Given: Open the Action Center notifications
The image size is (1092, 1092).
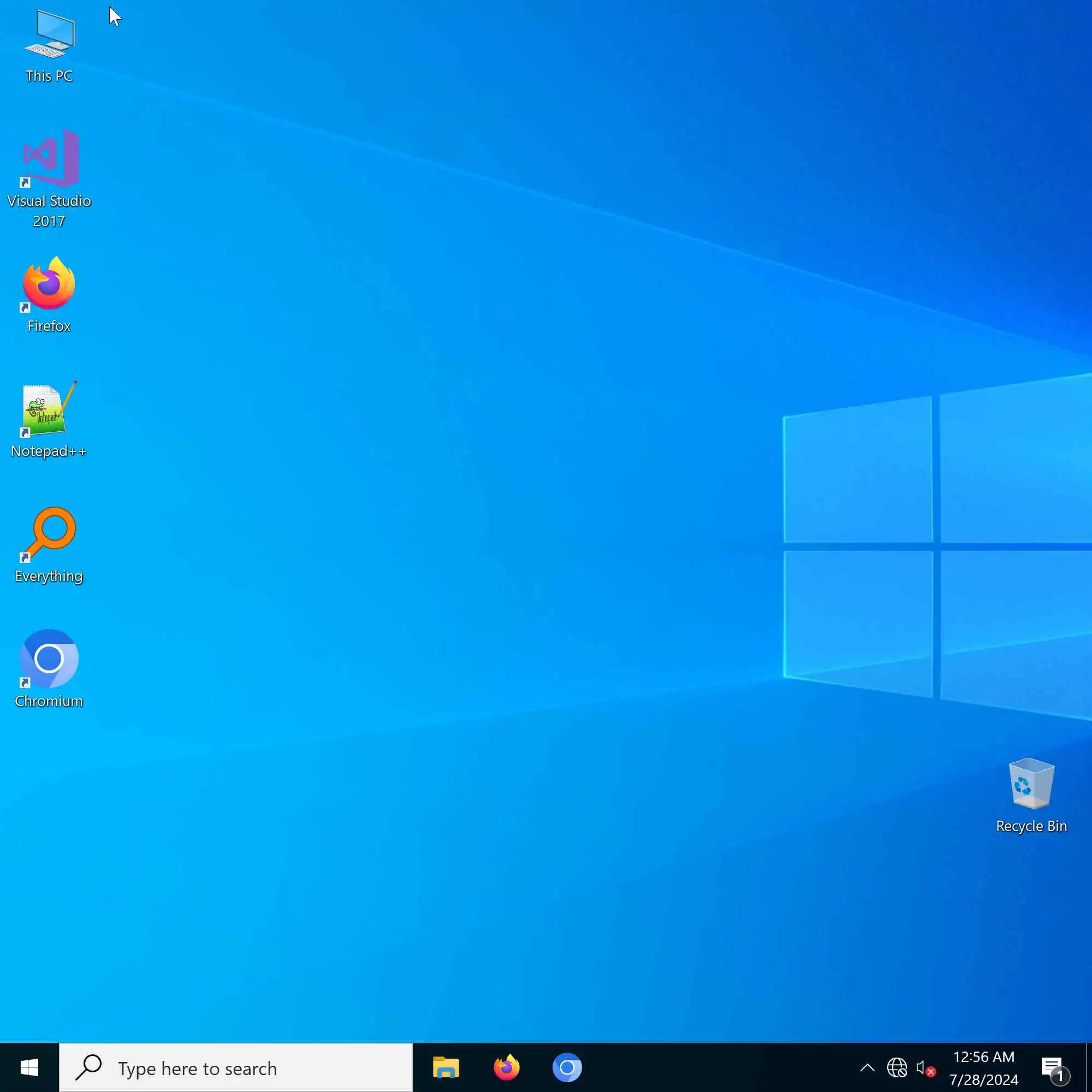Looking at the screenshot, I should [x=1053, y=1067].
